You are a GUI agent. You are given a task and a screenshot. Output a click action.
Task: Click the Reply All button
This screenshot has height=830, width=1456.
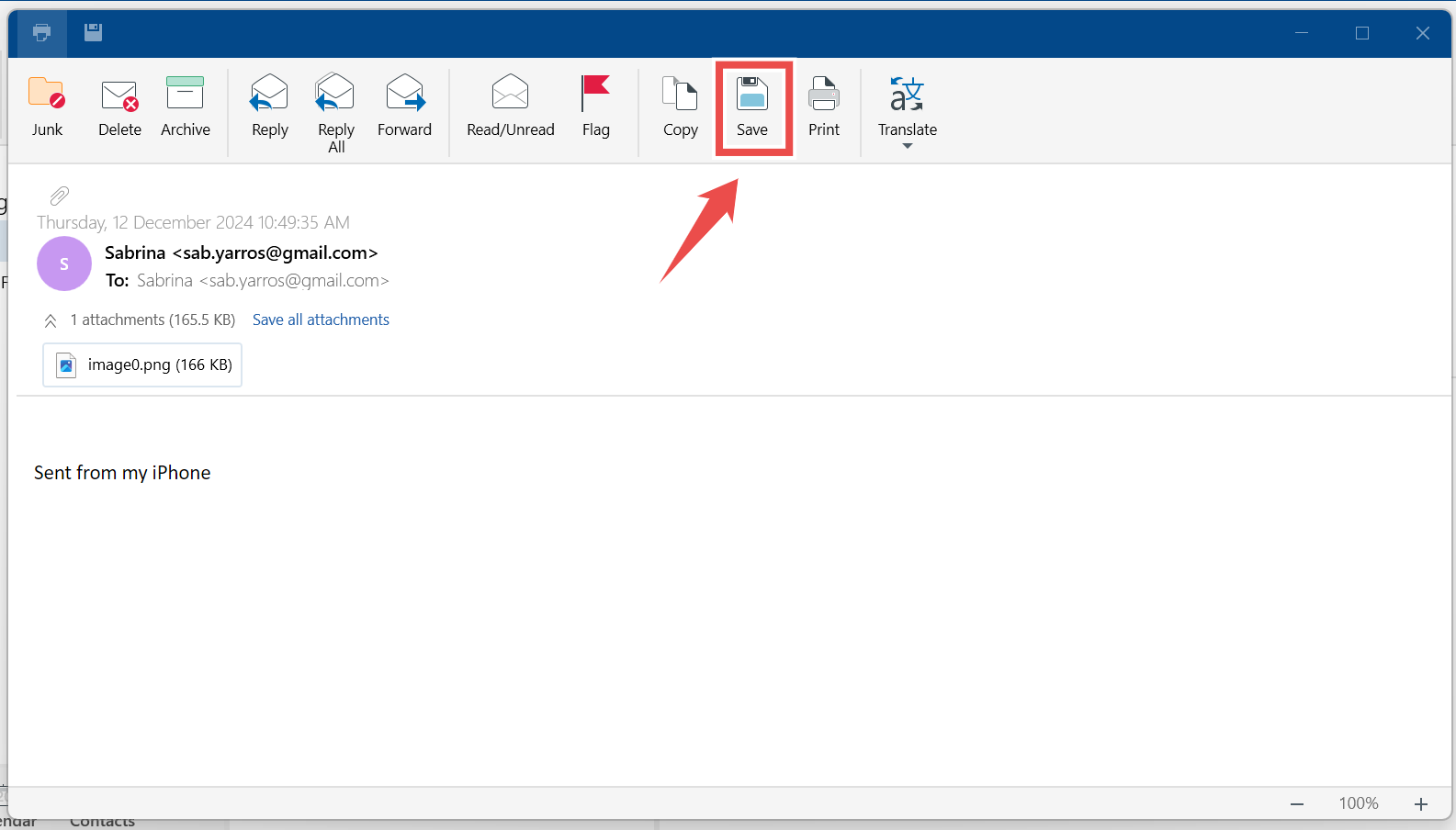point(336,113)
